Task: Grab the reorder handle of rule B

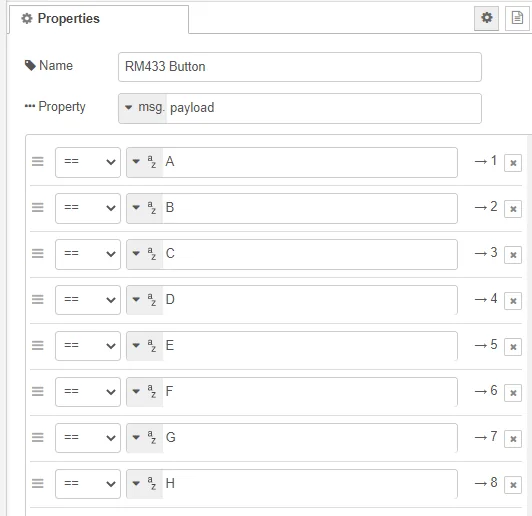Action: 38,207
